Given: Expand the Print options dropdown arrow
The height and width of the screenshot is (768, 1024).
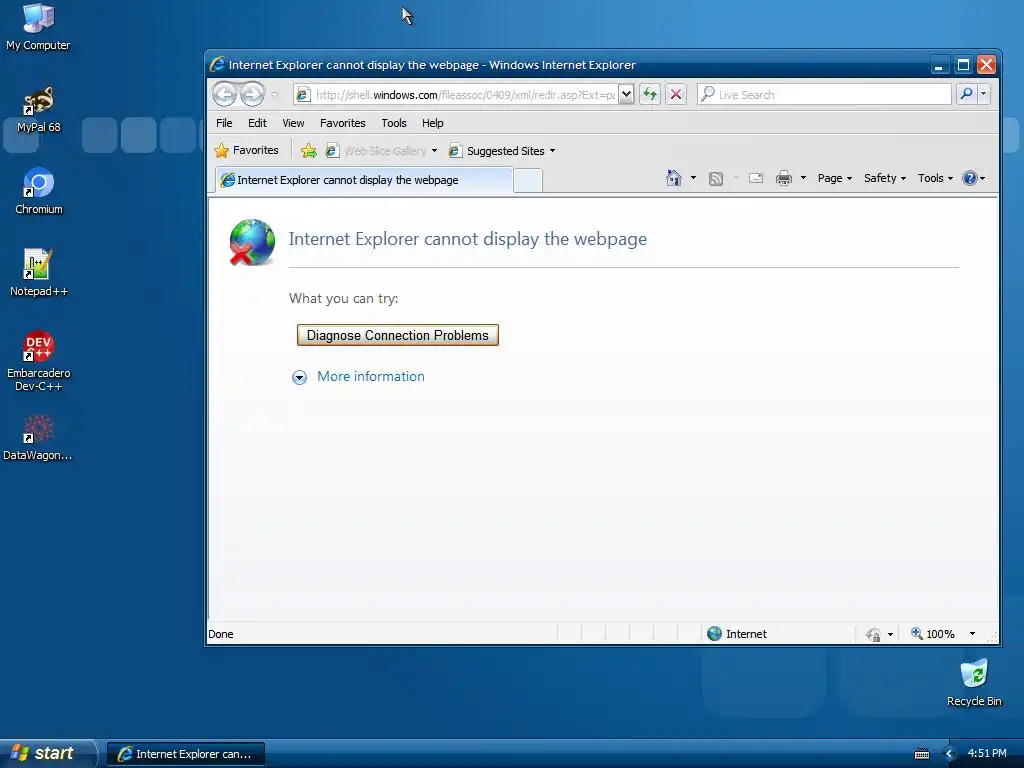Looking at the screenshot, I should click(803, 178).
